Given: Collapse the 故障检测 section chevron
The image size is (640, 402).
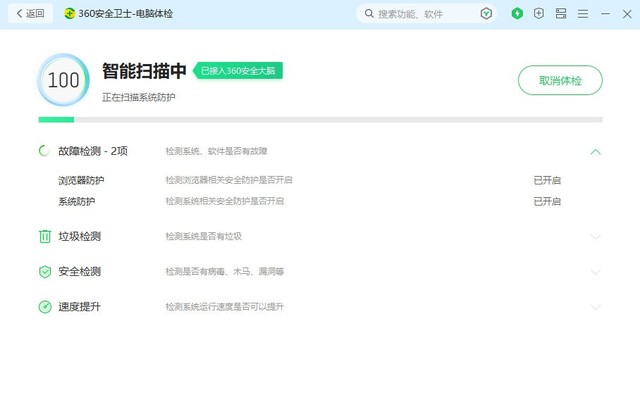Looking at the screenshot, I should (x=596, y=152).
